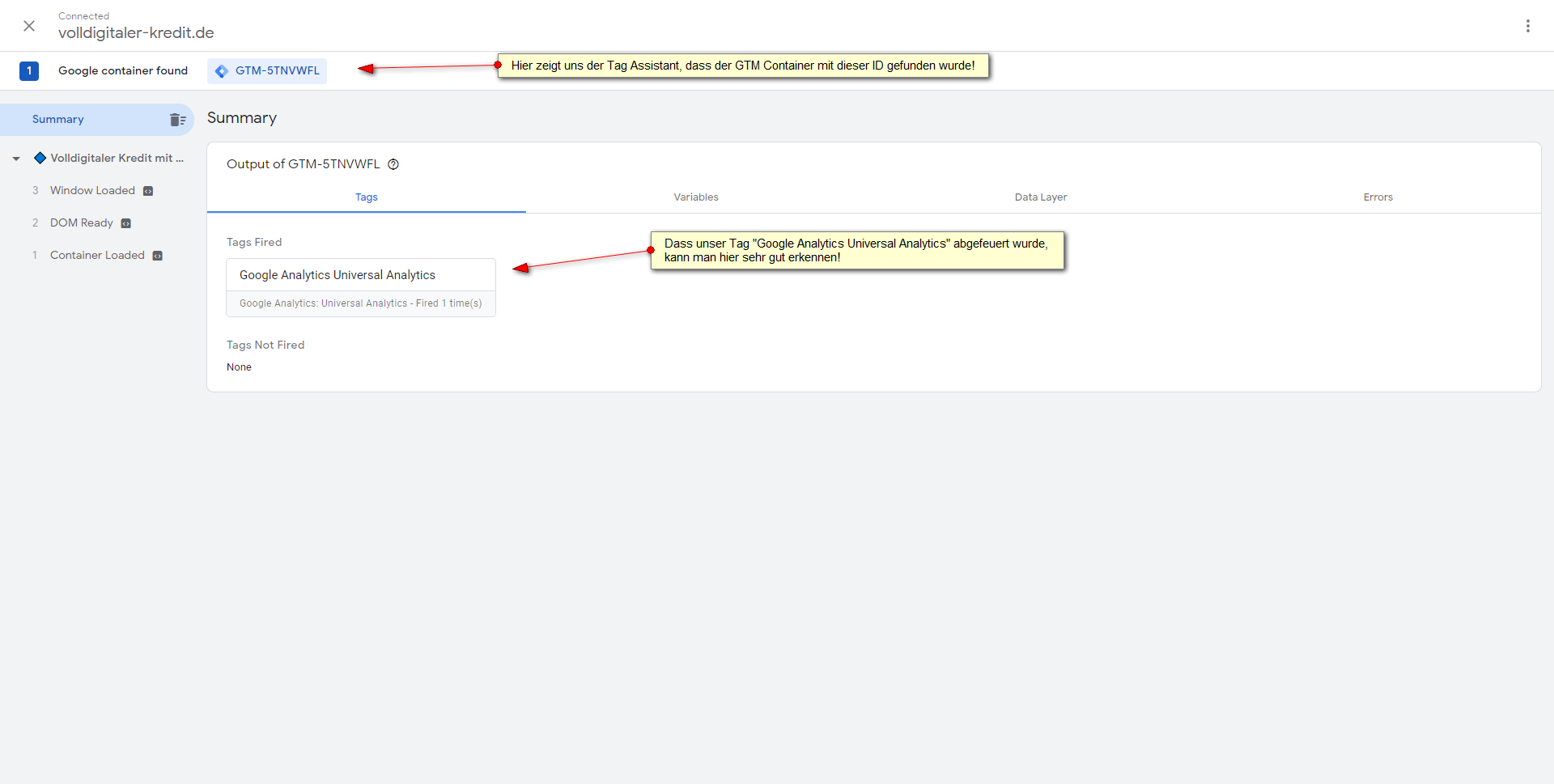Click the code icon next to DOM Ready
The height and width of the screenshot is (784, 1554).
[x=126, y=223]
